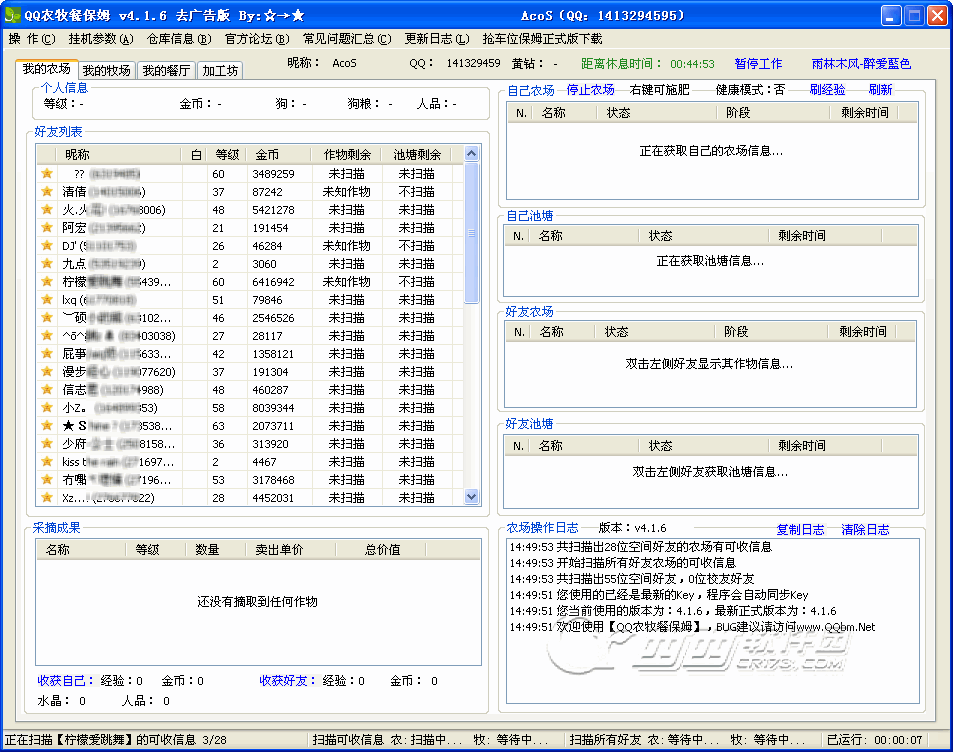
Task: Toggle 健康模式 (health mode) setting
Action: (750, 89)
